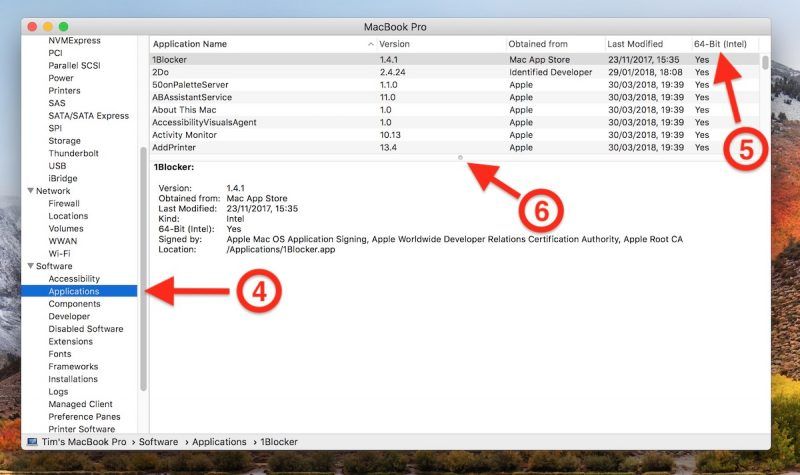
Task: Collapse the Software section triangle
Action: (30, 266)
